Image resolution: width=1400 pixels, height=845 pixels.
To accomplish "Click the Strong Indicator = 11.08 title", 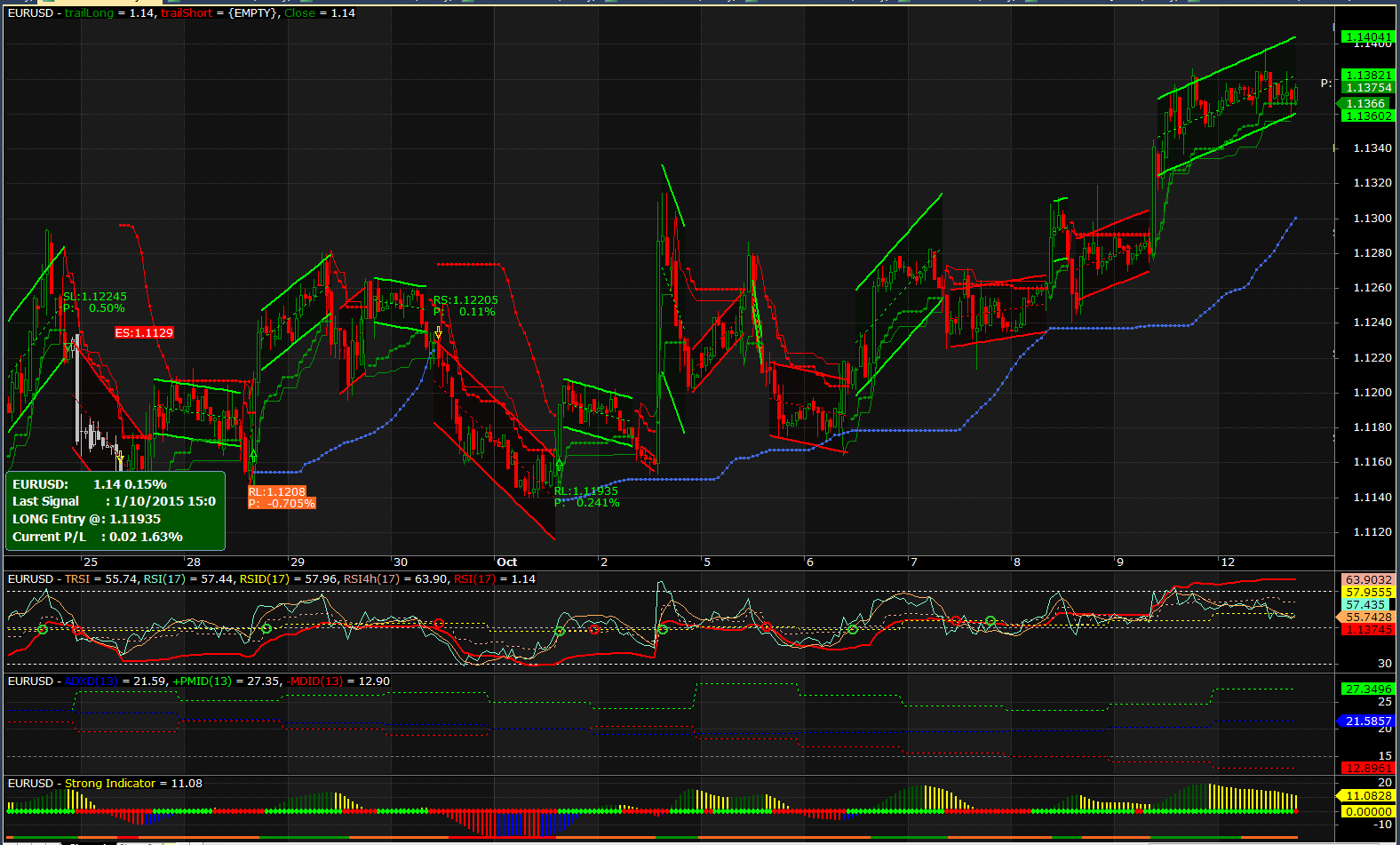I will pyautogui.click(x=133, y=784).
